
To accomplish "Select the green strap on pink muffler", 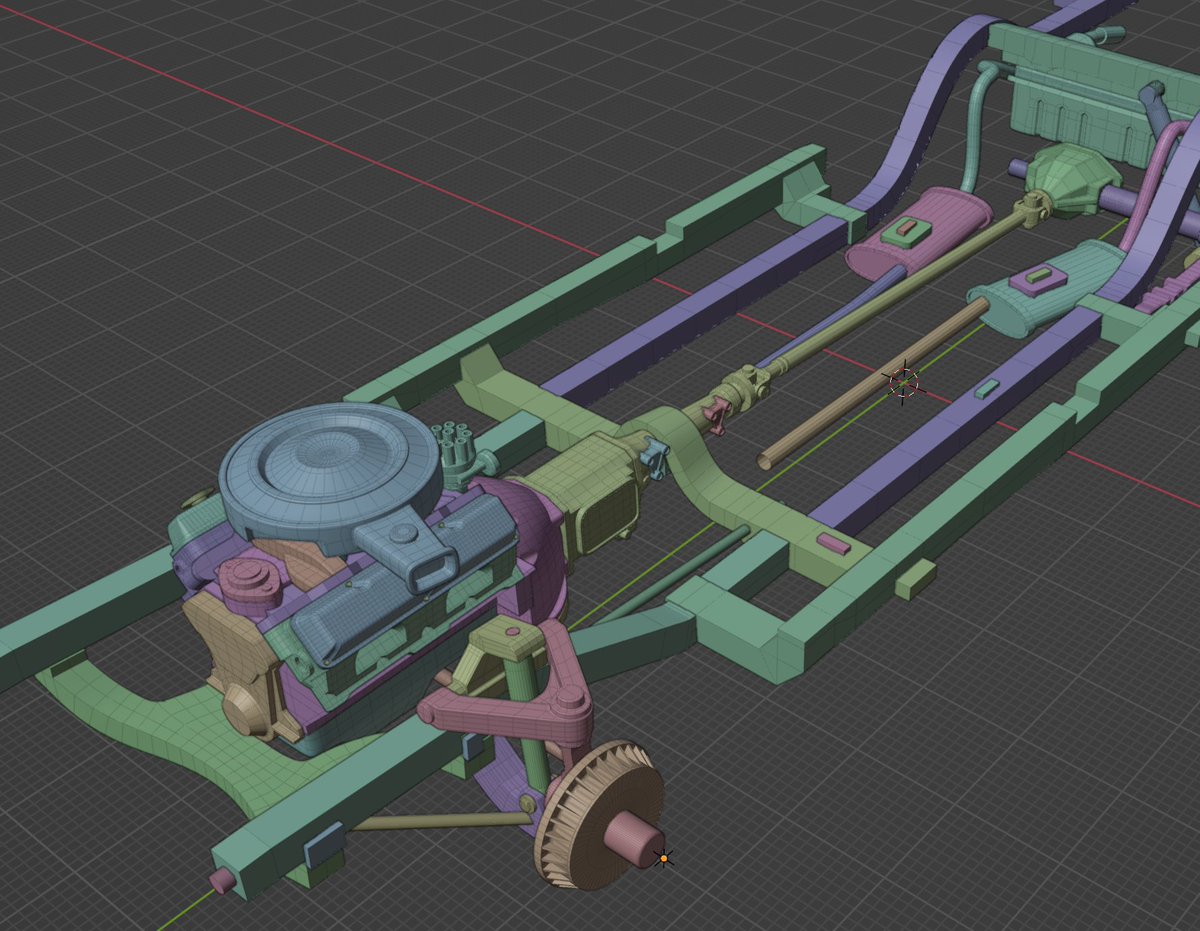I will coord(906,230).
